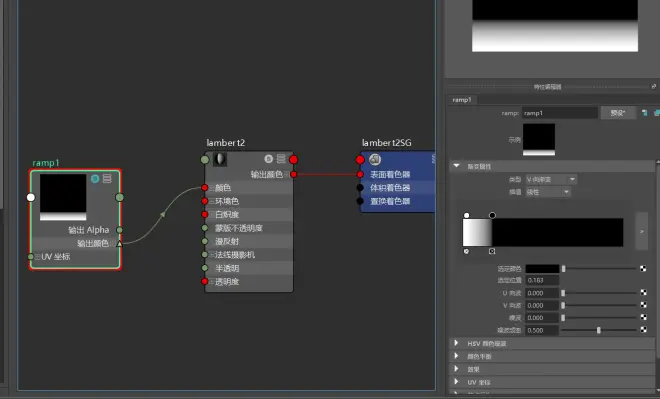660x399 pixels.
Task: Click the delete box under the white ramp handle
Action: tap(466, 251)
